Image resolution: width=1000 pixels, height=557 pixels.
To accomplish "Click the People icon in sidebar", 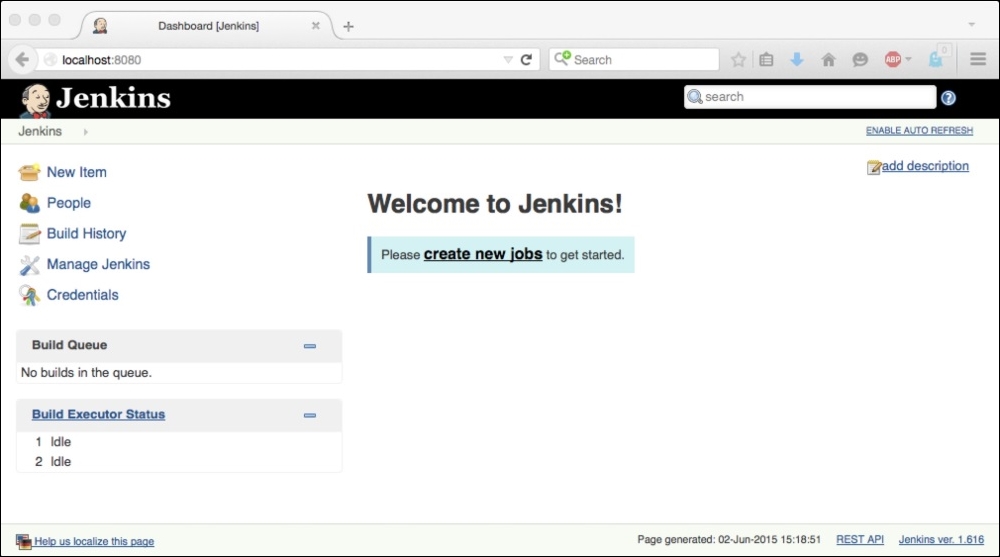I will click(x=29, y=203).
